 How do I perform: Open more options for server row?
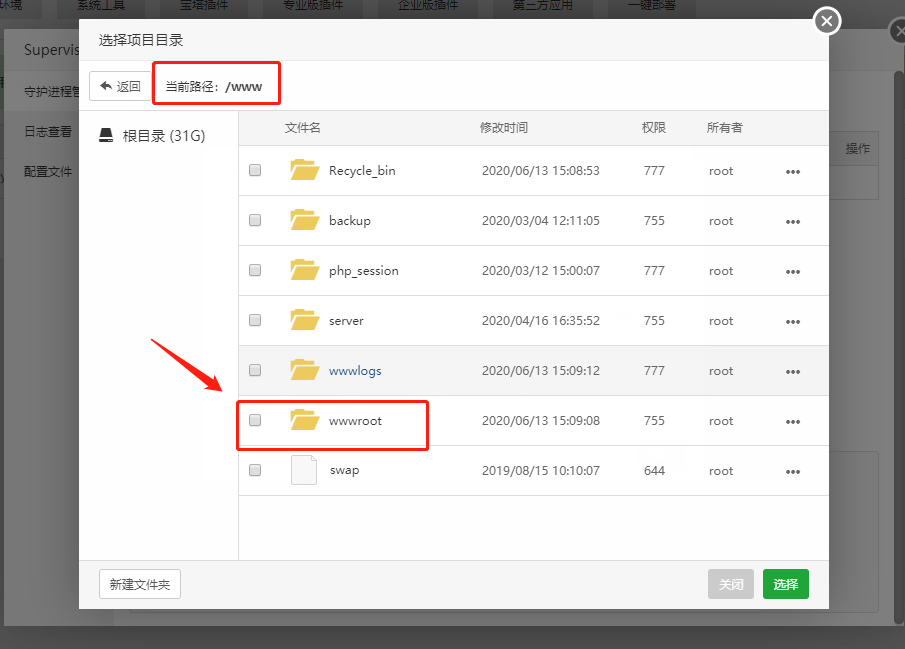point(792,322)
